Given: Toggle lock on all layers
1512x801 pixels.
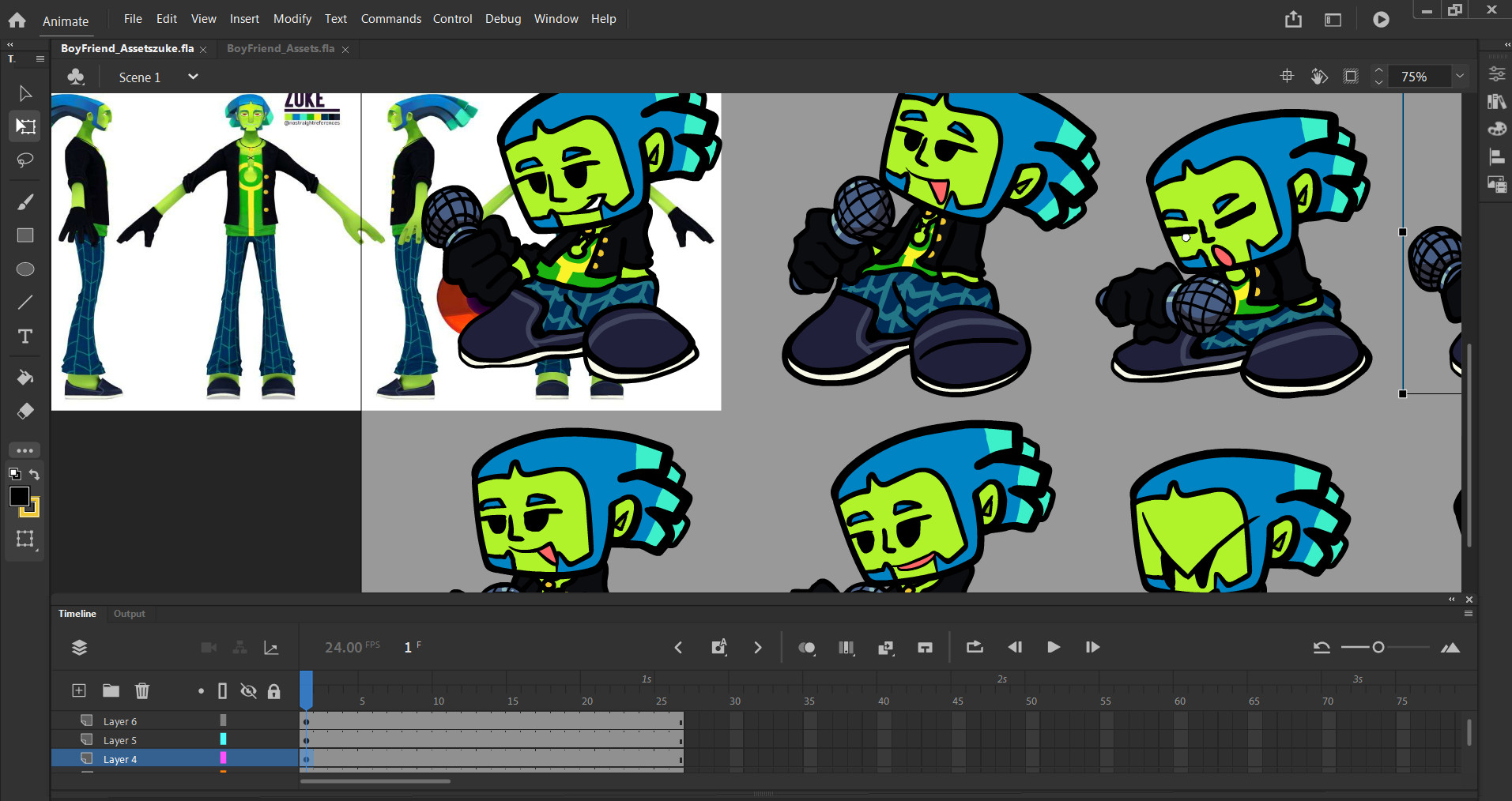Looking at the screenshot, I should point(274,691).
